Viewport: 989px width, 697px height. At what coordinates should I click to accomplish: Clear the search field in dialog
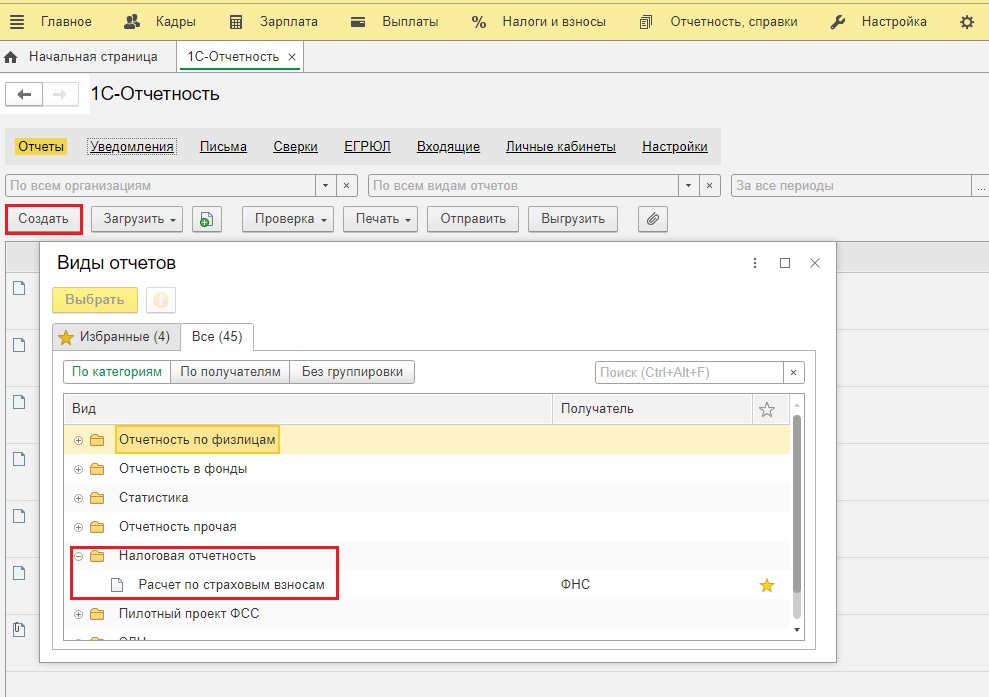click(793, 373)
